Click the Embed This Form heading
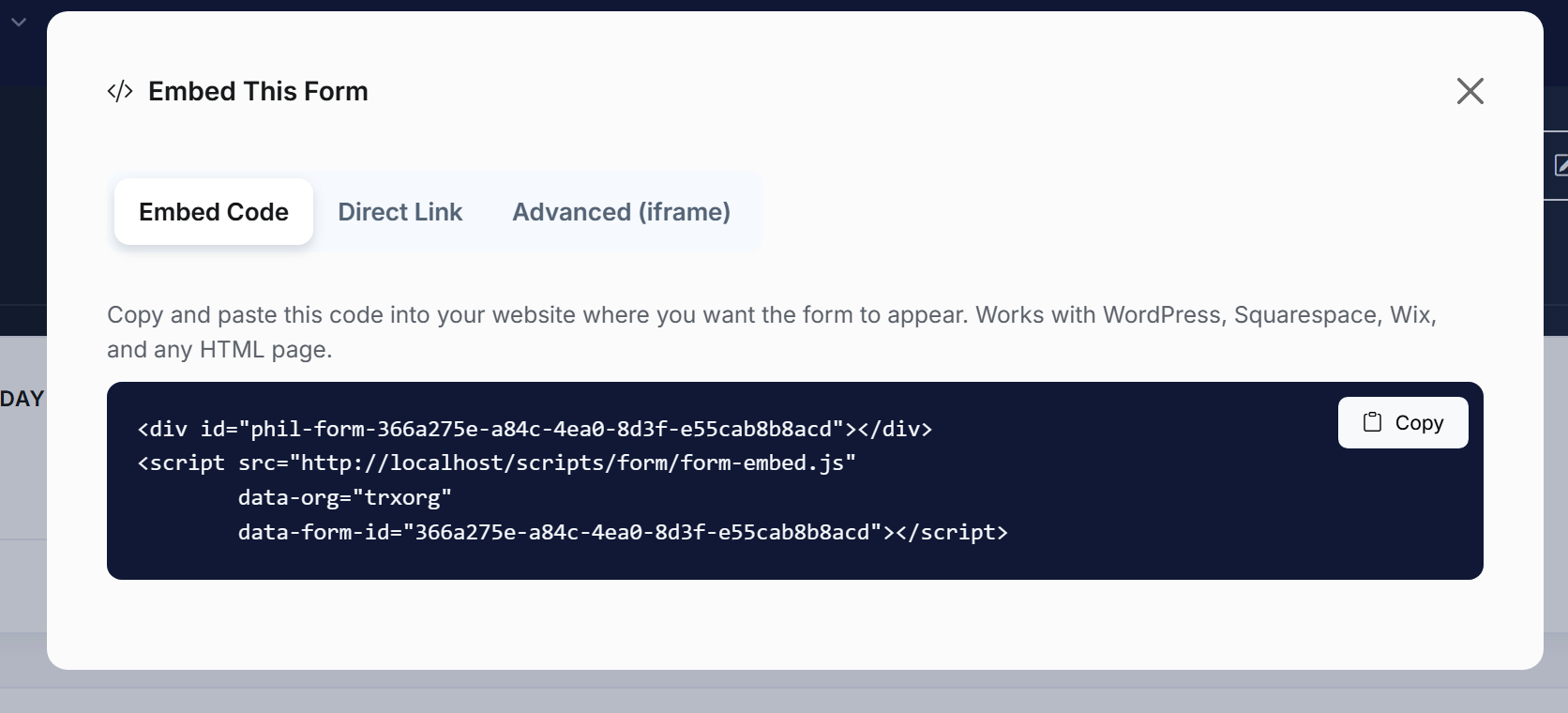The width and height of the screenshot is (1568, 713). tap(258, 91)
